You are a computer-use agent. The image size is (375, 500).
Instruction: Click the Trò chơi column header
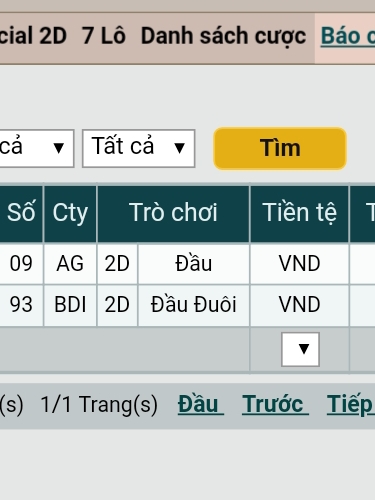coord(173,214)
